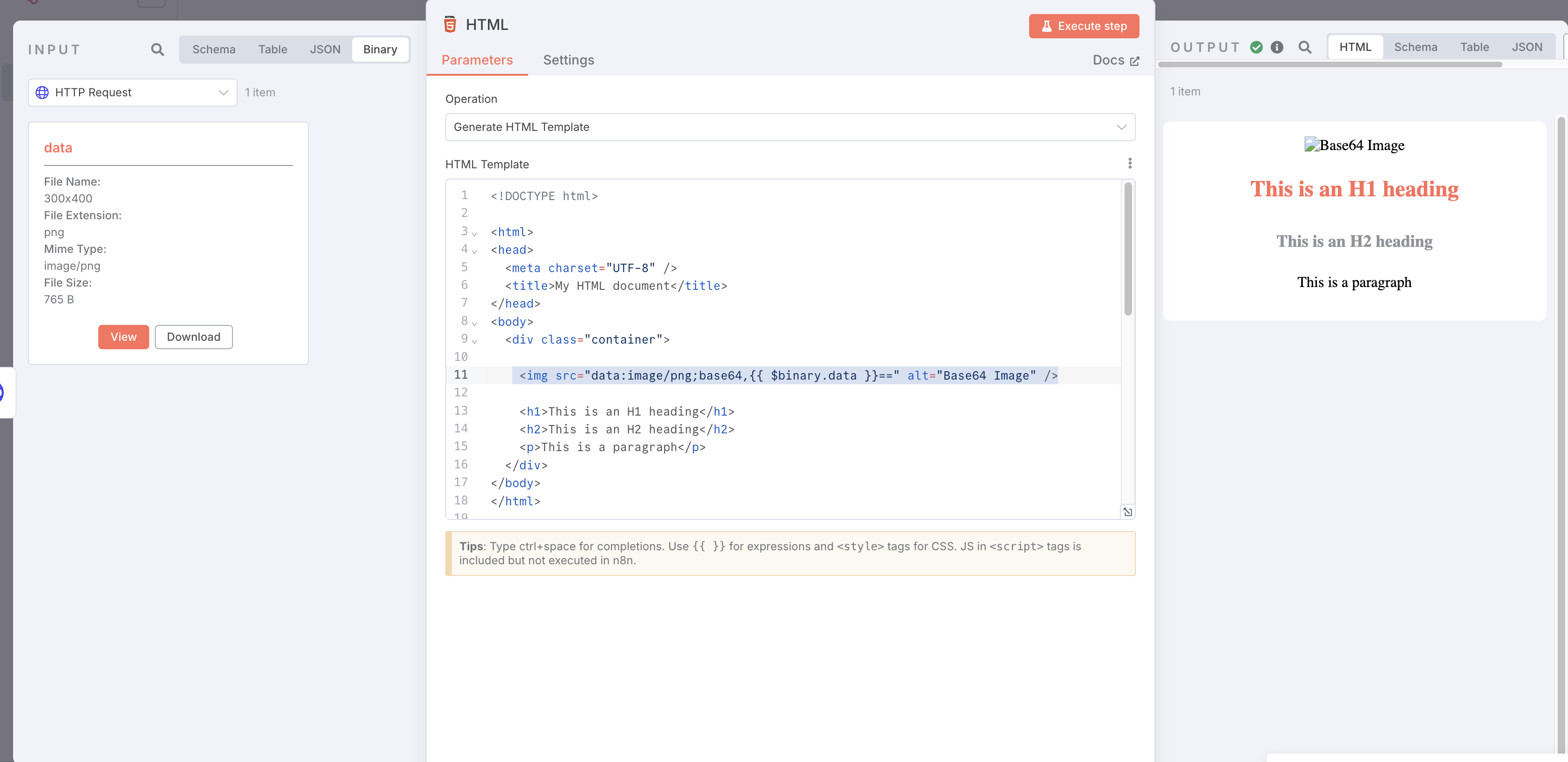Open the HTTP Request node dropdown
Image resolution: width=1568 pixels, height=762 pixels.
(x=133, y=93)
